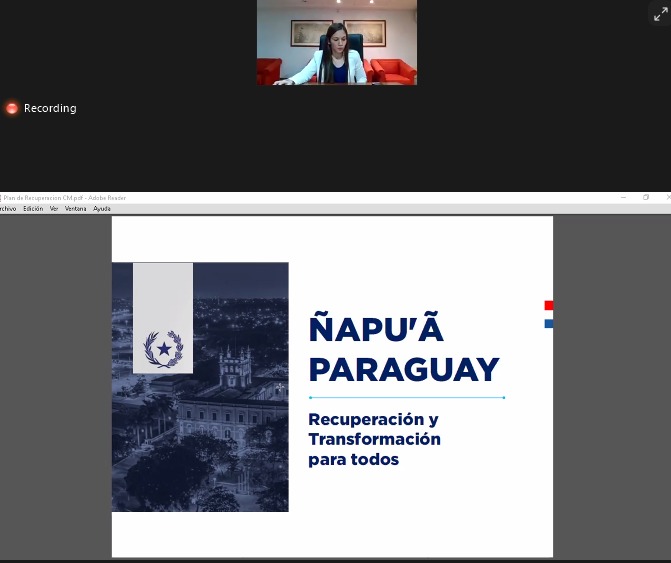Click the ÑAPU'Ã heading on the slide

[x=376, y=327]
